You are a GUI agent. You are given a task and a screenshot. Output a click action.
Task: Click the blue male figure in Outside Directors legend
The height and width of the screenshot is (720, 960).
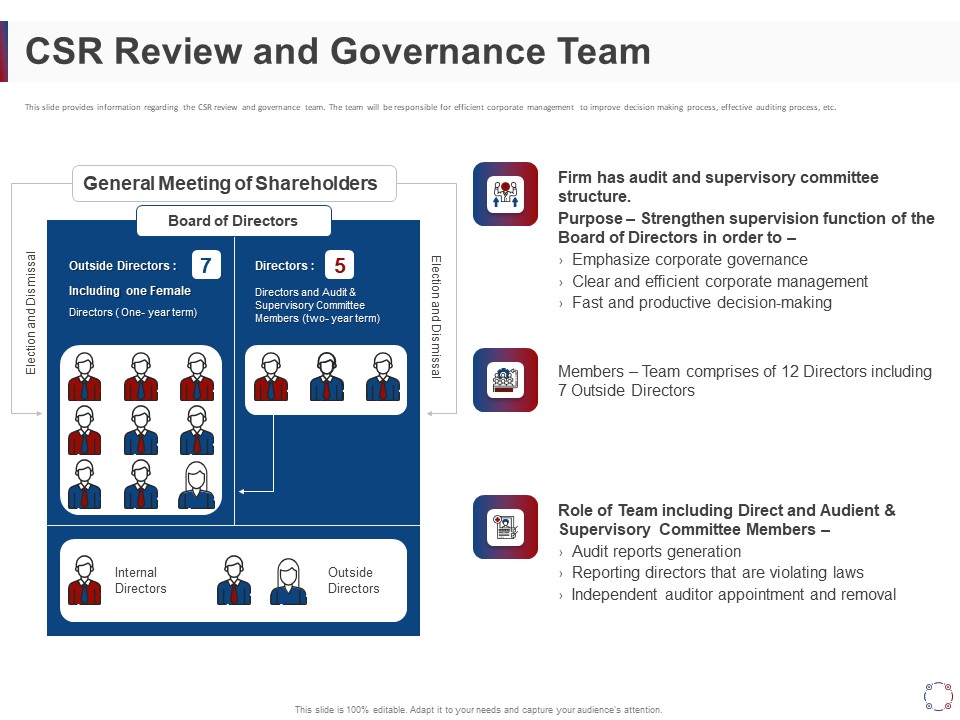coord(234,580)
